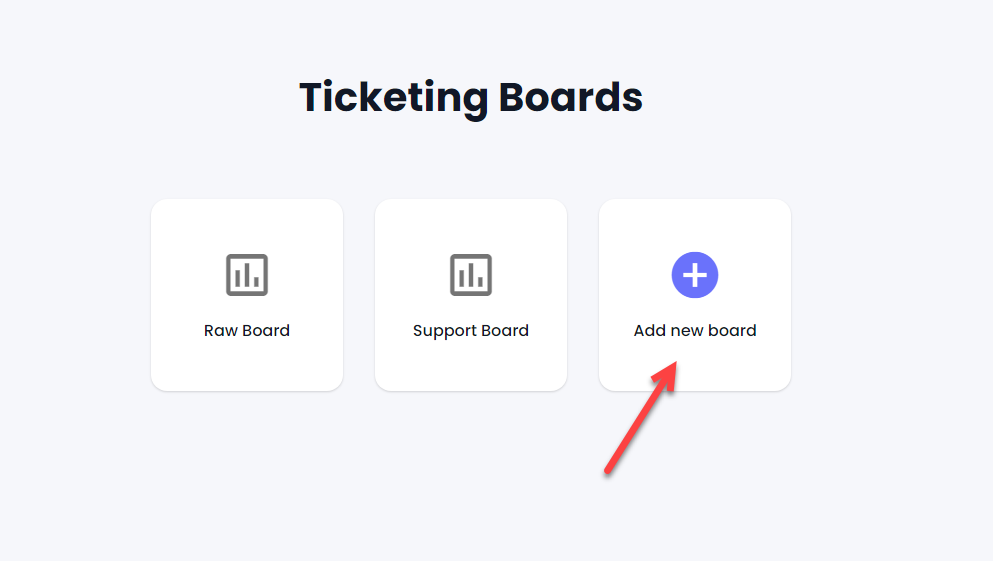The width and height of the screenshot is (993, 561).
Task: Click the empty top area of Support Board card
Action: click(x=471, y=225)
